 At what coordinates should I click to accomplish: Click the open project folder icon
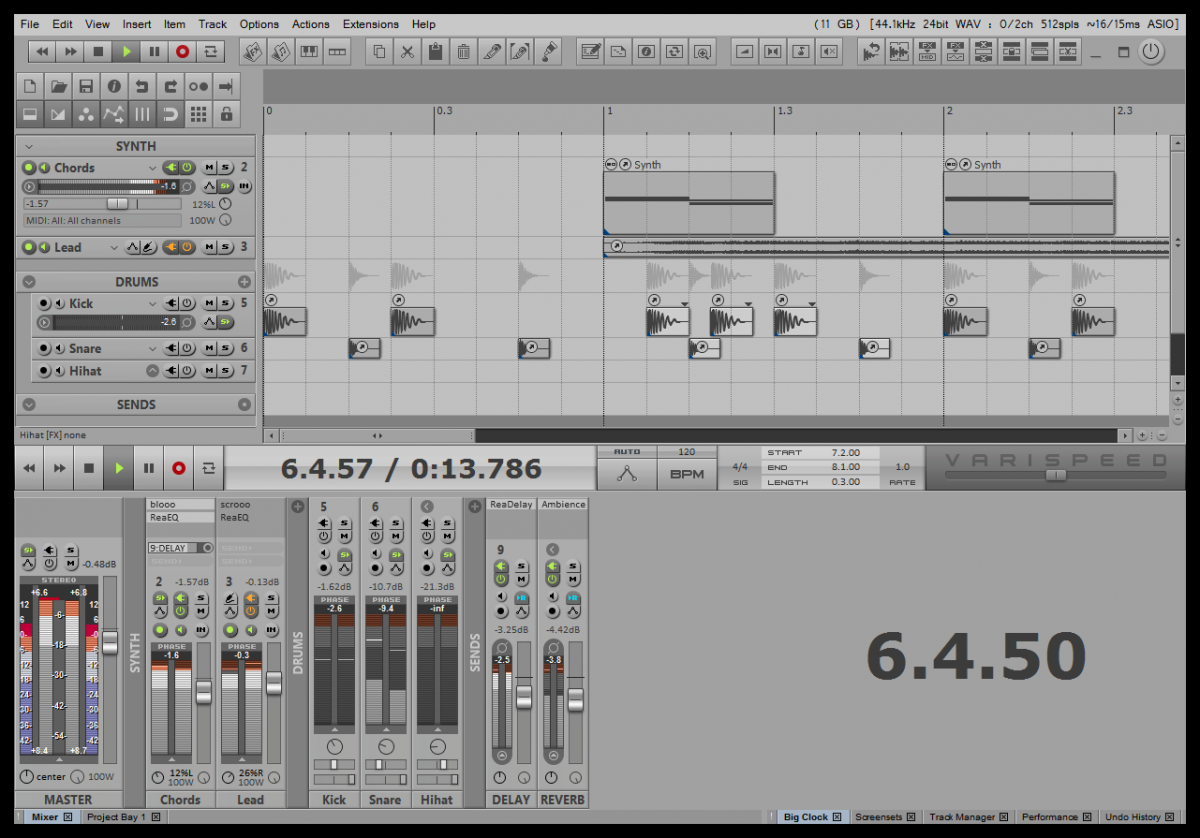58,86
